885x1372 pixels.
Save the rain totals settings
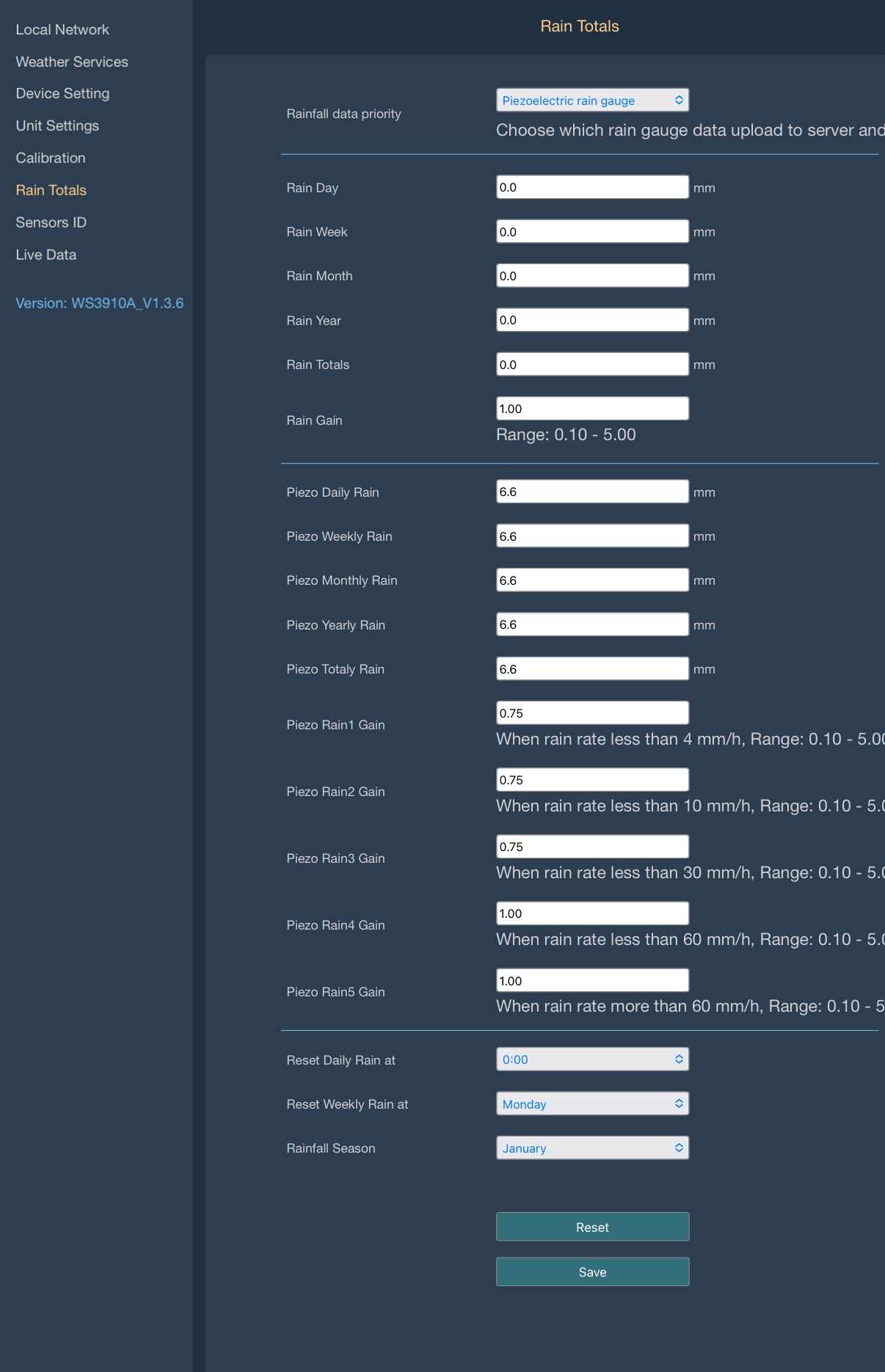(x=592, y=1271)
